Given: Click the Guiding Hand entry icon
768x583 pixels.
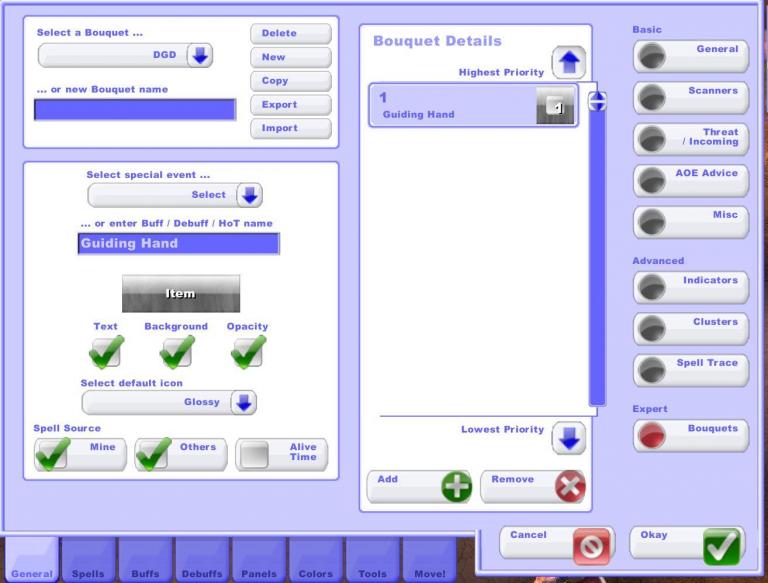Looking at the screenshot, I should (x=555, y=106).
